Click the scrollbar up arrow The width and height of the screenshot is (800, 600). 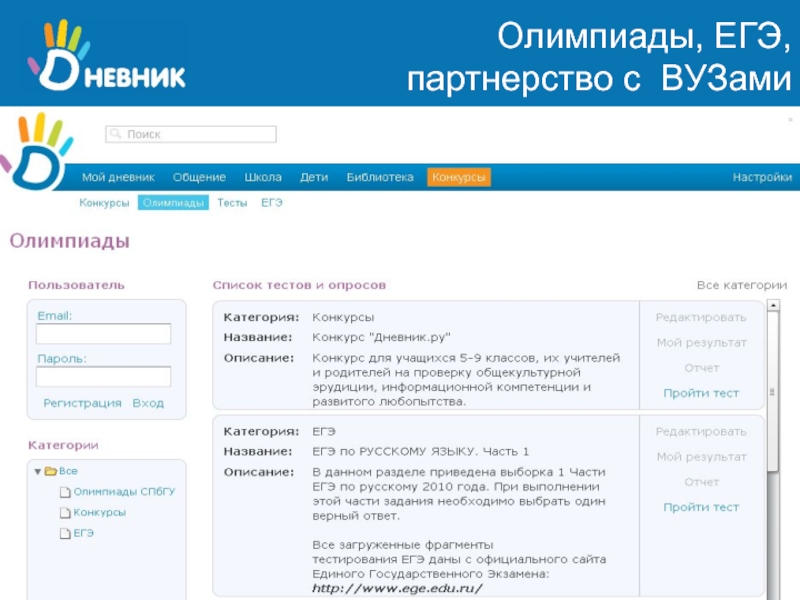773,305
